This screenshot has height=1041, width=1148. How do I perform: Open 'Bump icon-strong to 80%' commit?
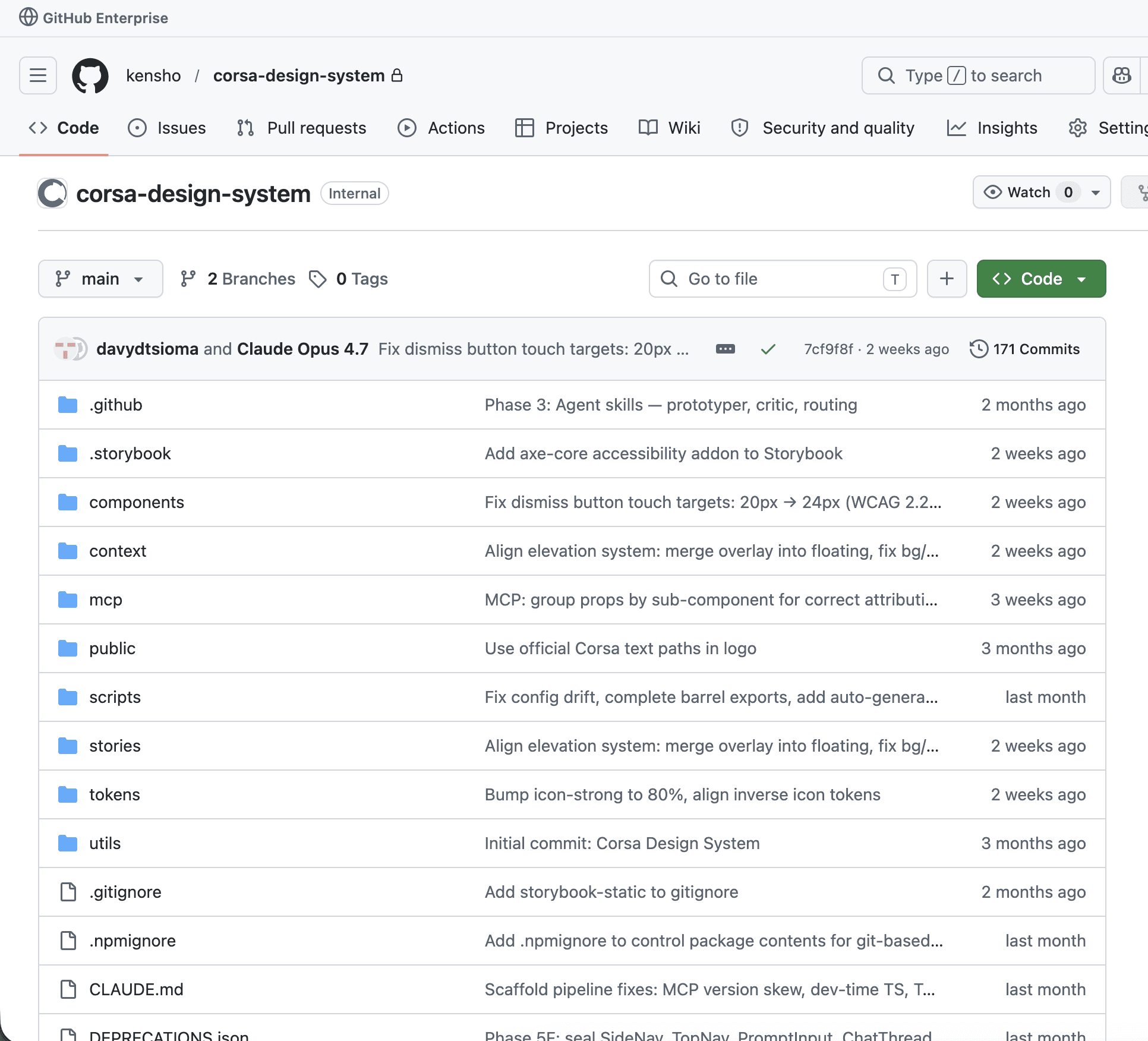coord(683,794)
